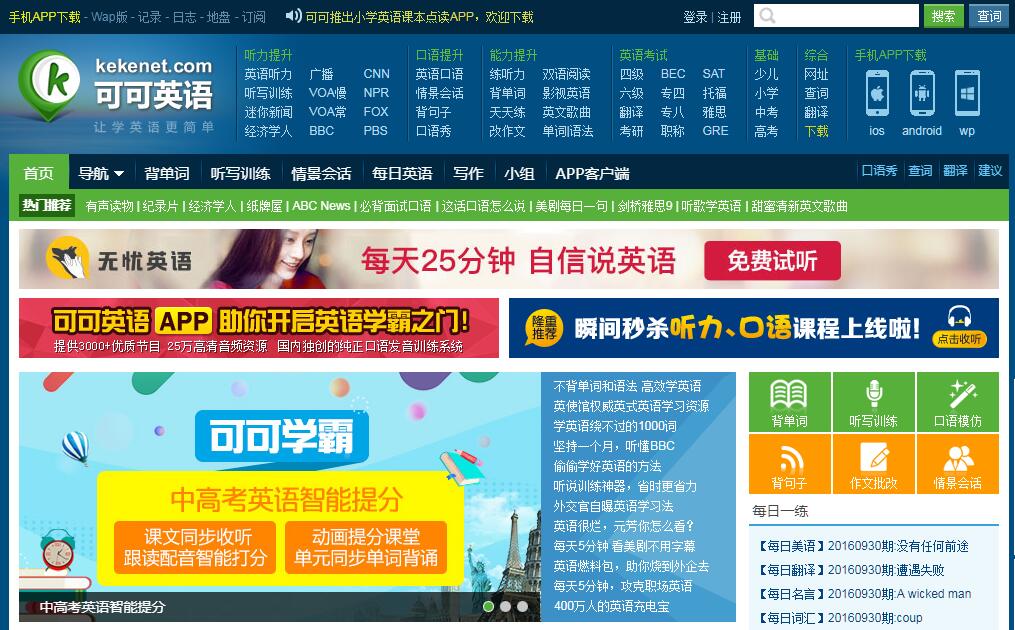Open the 情景会话 people icon tile
Screen dimensions: 1015x630
point(957,464)
